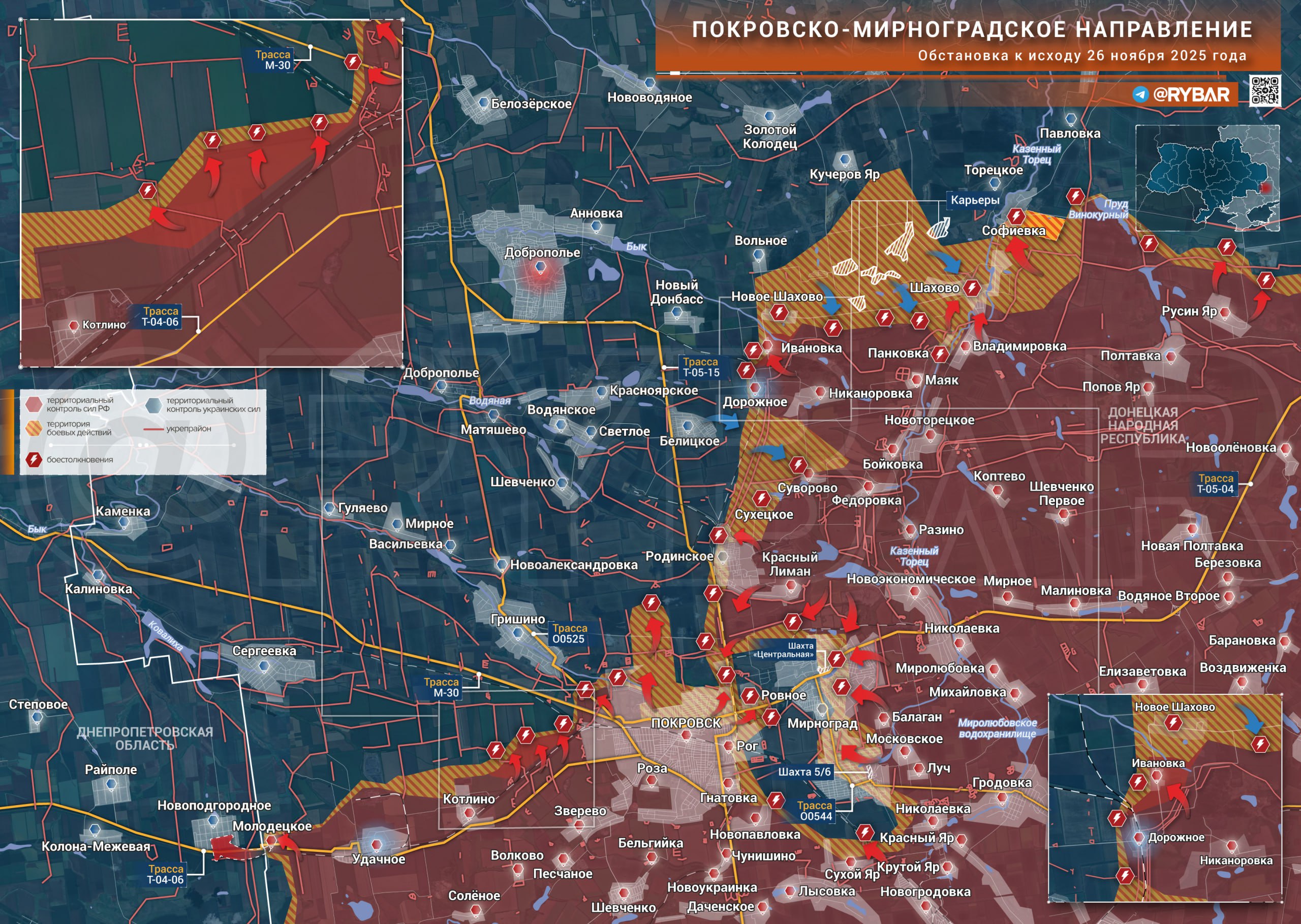Click the @RYBAR channel name
The height and width of the screenshot is (924, 1301).
pos(1191,94)
